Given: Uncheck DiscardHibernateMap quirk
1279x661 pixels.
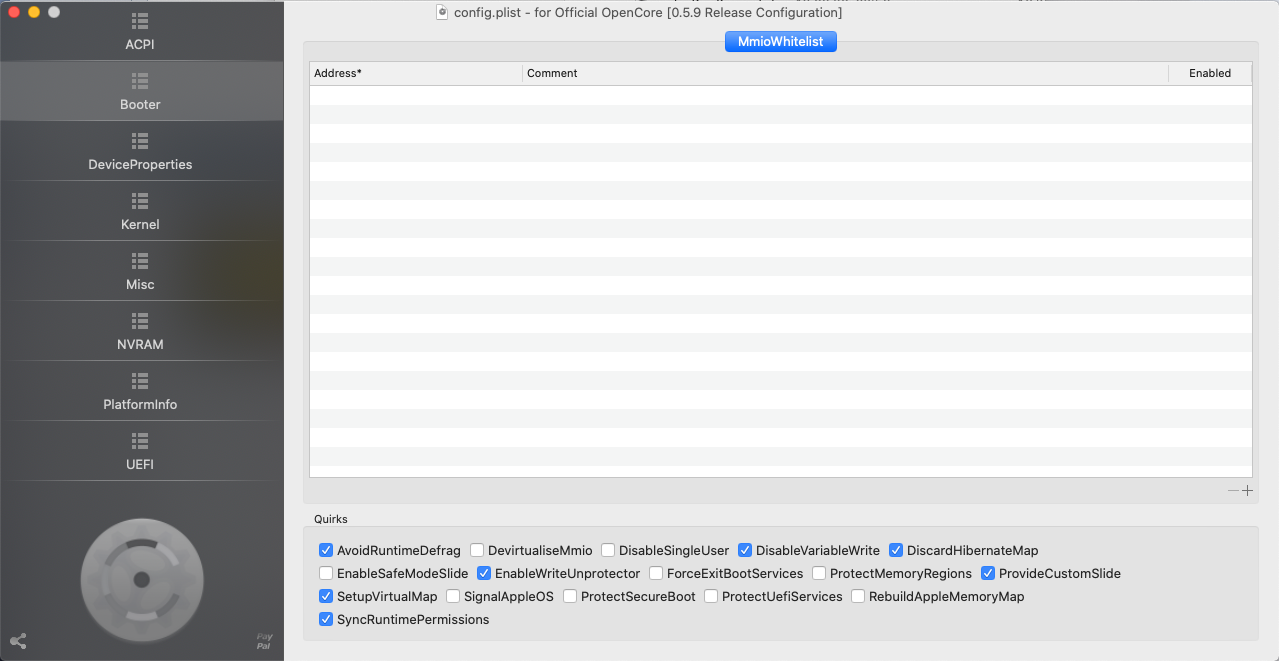Looking at the screenshot, I should (x=896, y=550).
